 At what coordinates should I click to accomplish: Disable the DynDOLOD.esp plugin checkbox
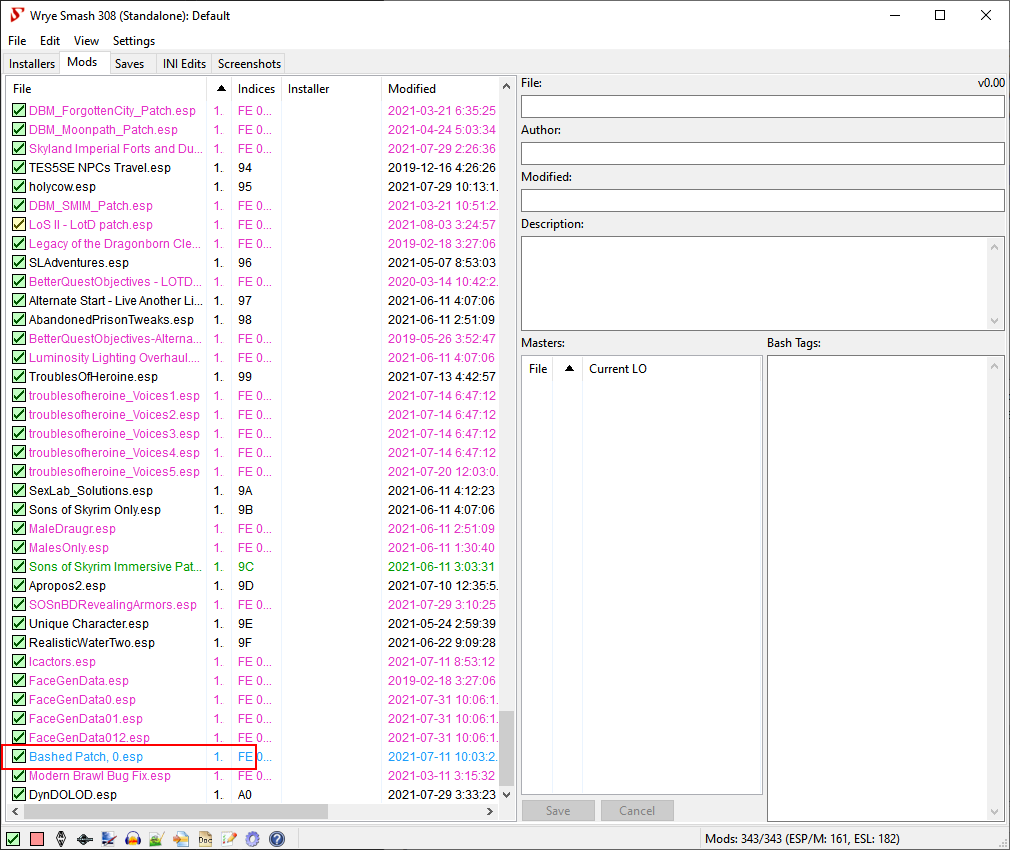tap(18, 795)
